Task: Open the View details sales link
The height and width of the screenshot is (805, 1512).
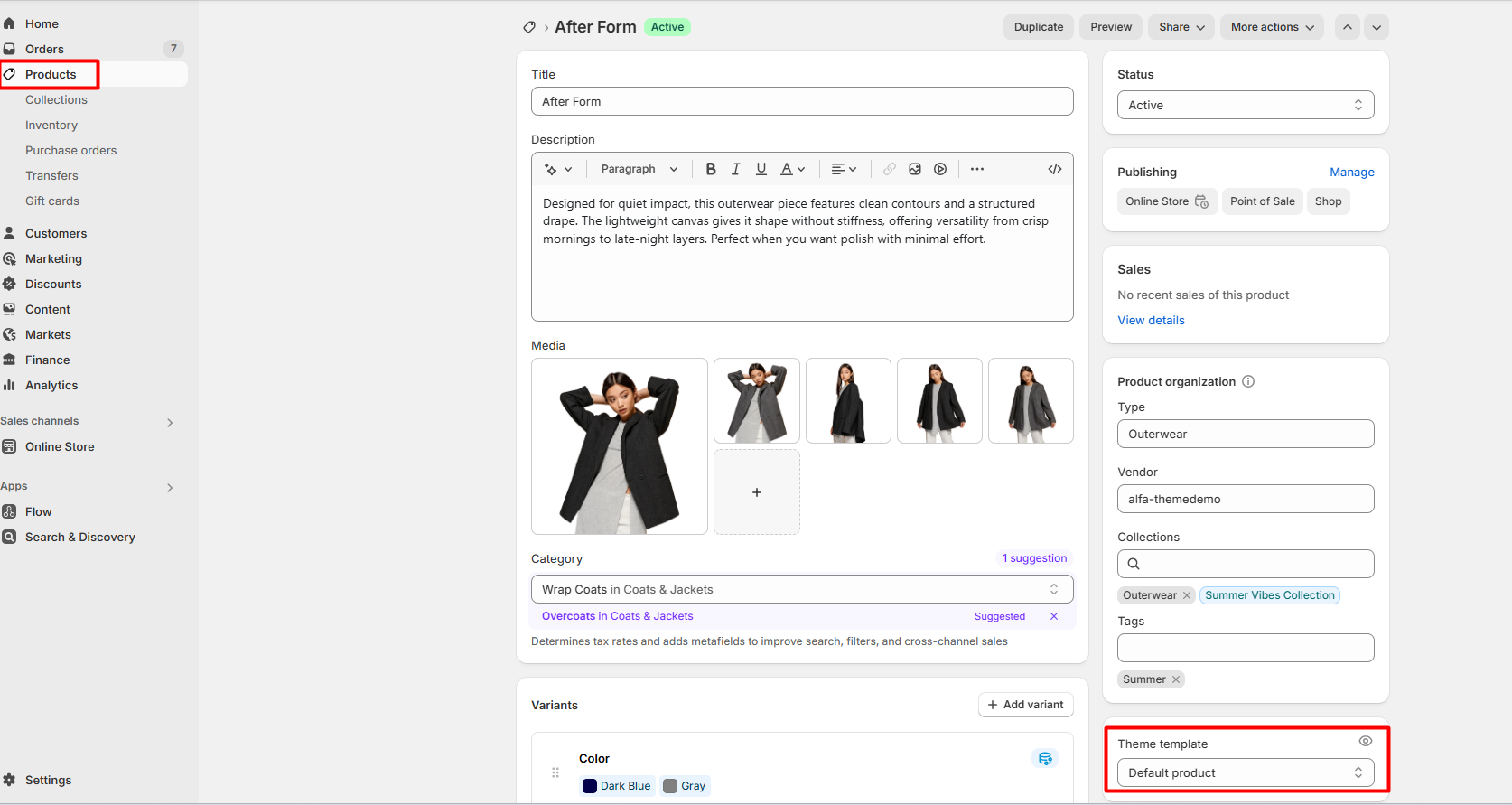Action: click(x=1151, y=320)
